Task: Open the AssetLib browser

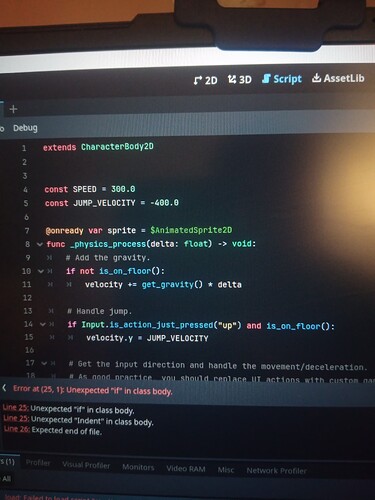Action: [338, 78]
